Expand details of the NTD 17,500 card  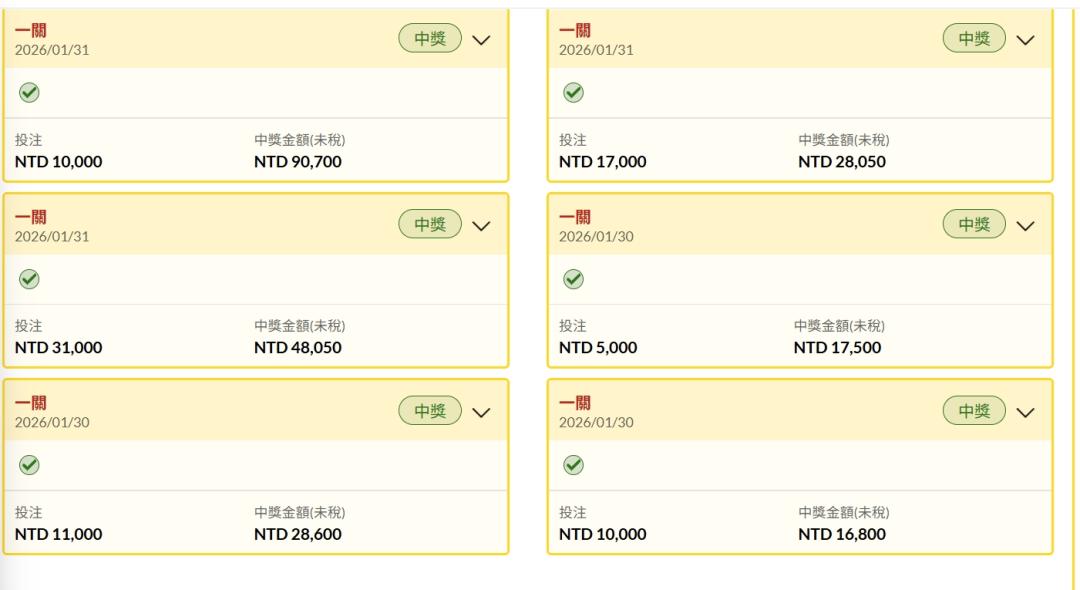(x=1025, y=226)
